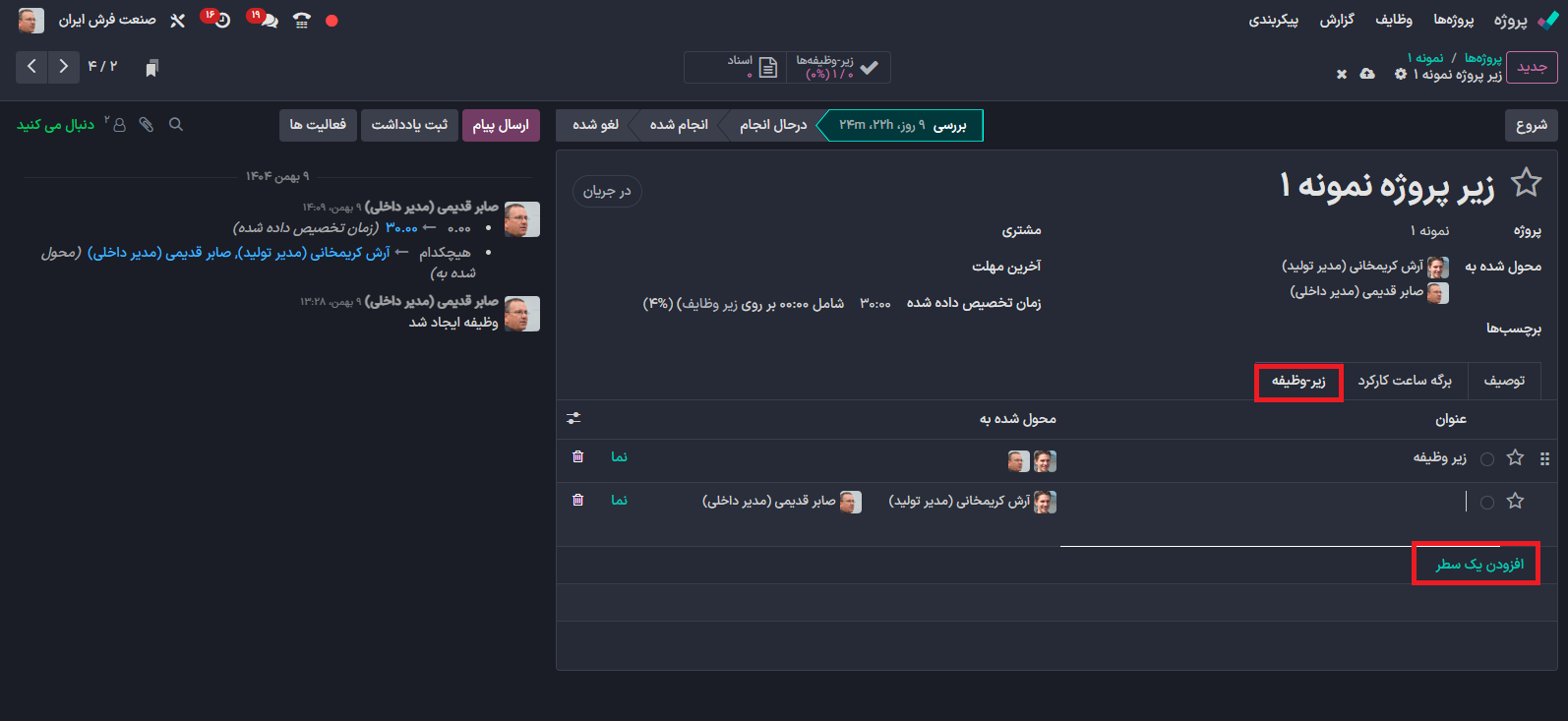Screen dimensions: 1568x721
Task: Click the search icon in the chatter header
Action: (176, 125)
